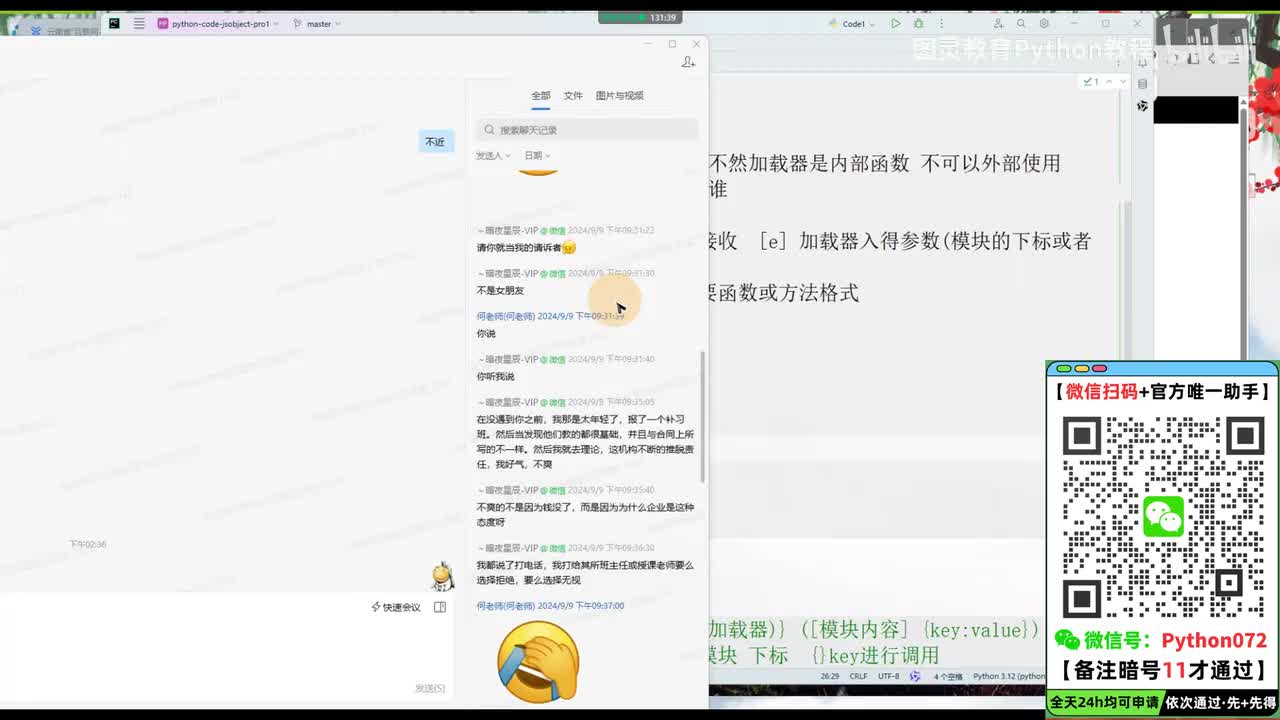Select the message starting 不爽的不是因为钱没了

coord(585,515)
